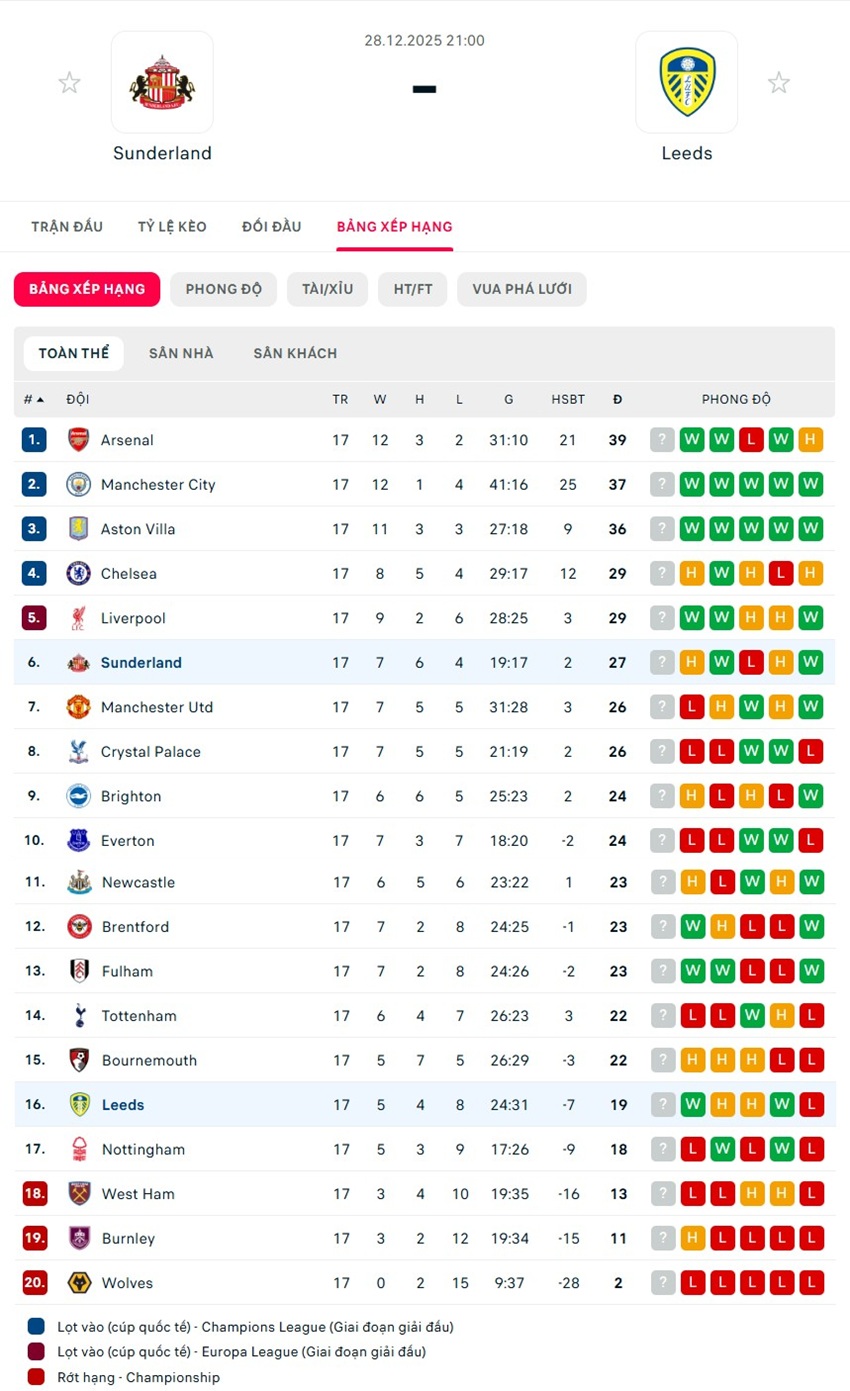Click the PHONG ĐỘ filter button
This screenshot has width=850, height=1391.
223,288
